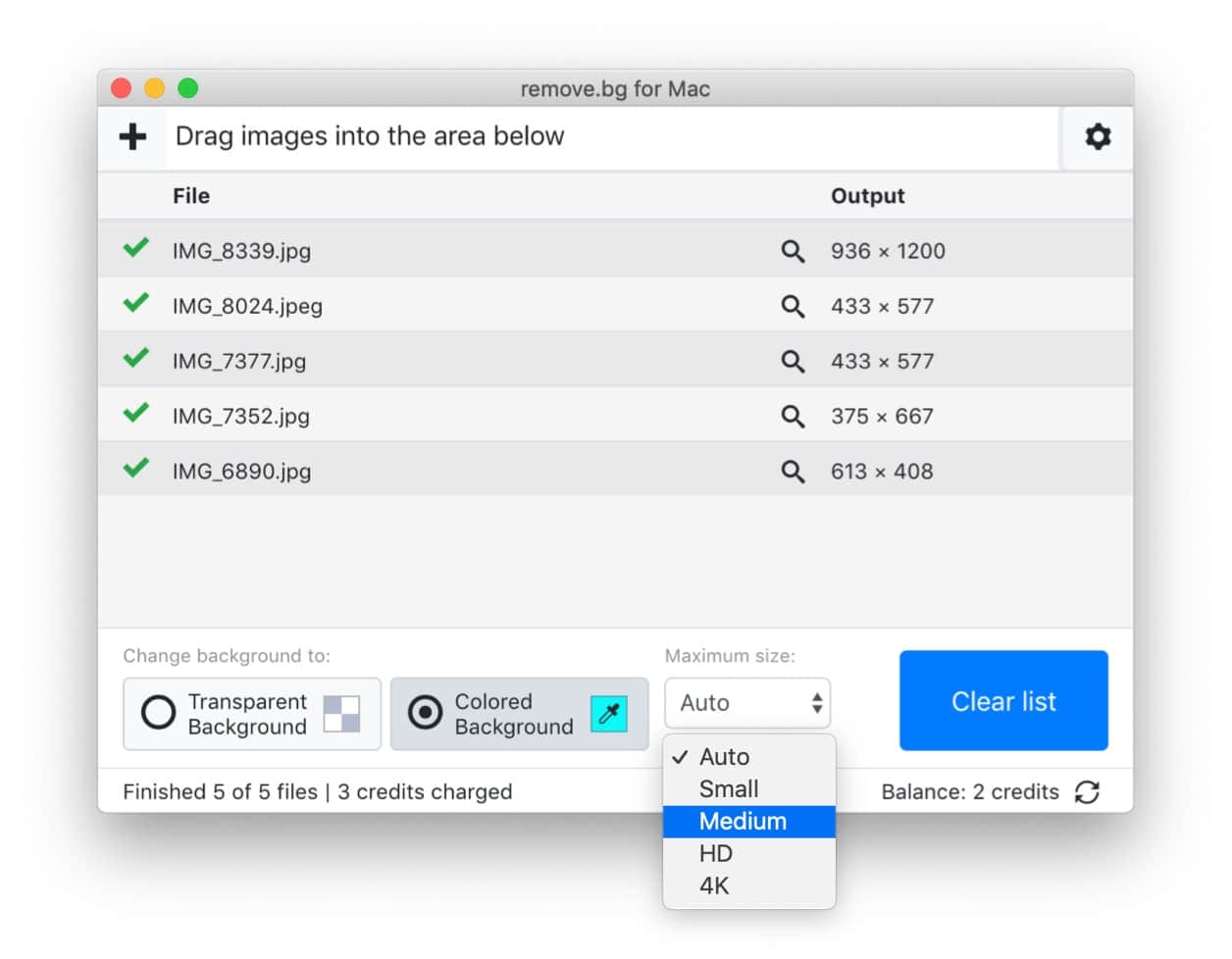This screenshot has height=959, width=1232.
Task: Click the 375 × 667 output size
Action: 882,416
